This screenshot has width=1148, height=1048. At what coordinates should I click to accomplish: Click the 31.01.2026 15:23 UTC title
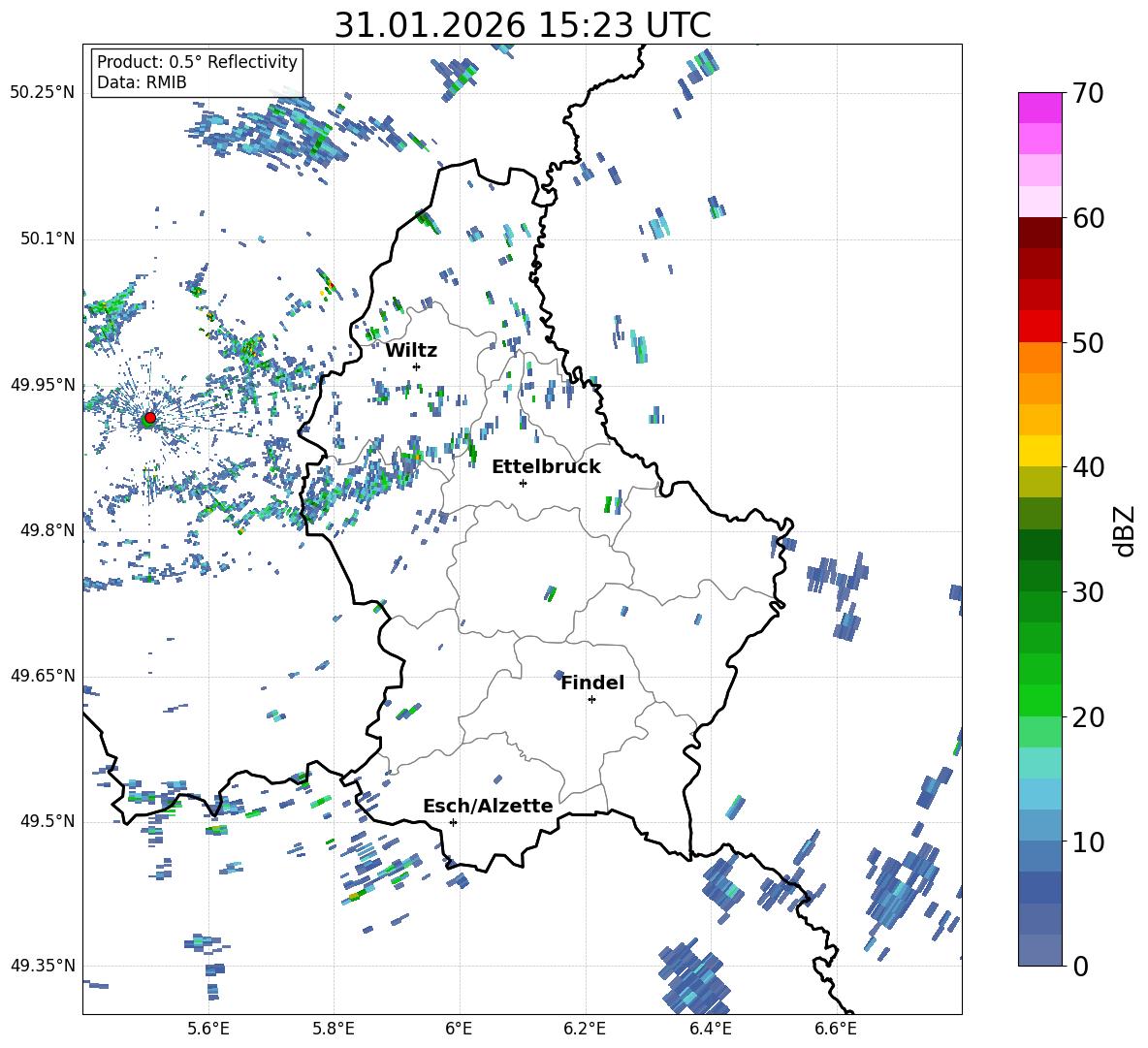(522, 25)
